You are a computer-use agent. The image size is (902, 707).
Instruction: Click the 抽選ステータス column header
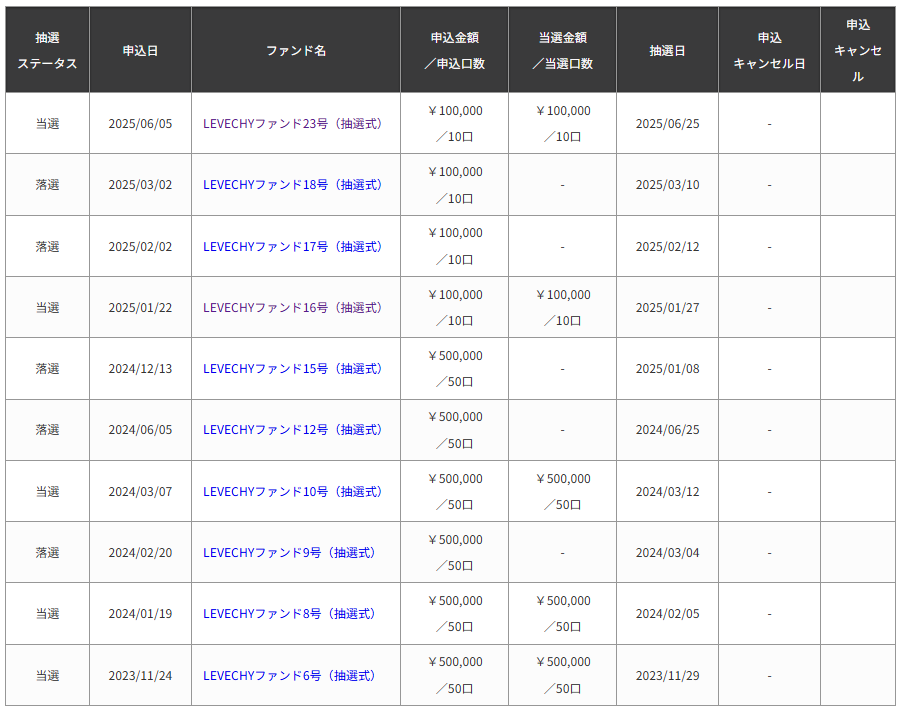tap(47, 50)
